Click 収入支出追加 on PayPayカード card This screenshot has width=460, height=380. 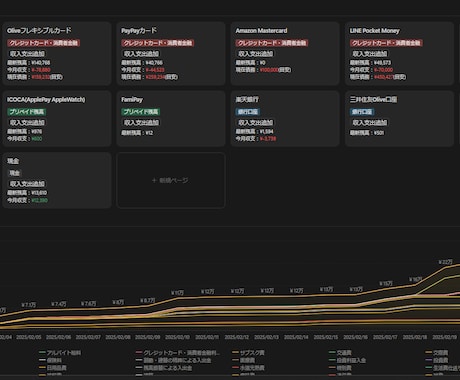(x=141, y=53)
